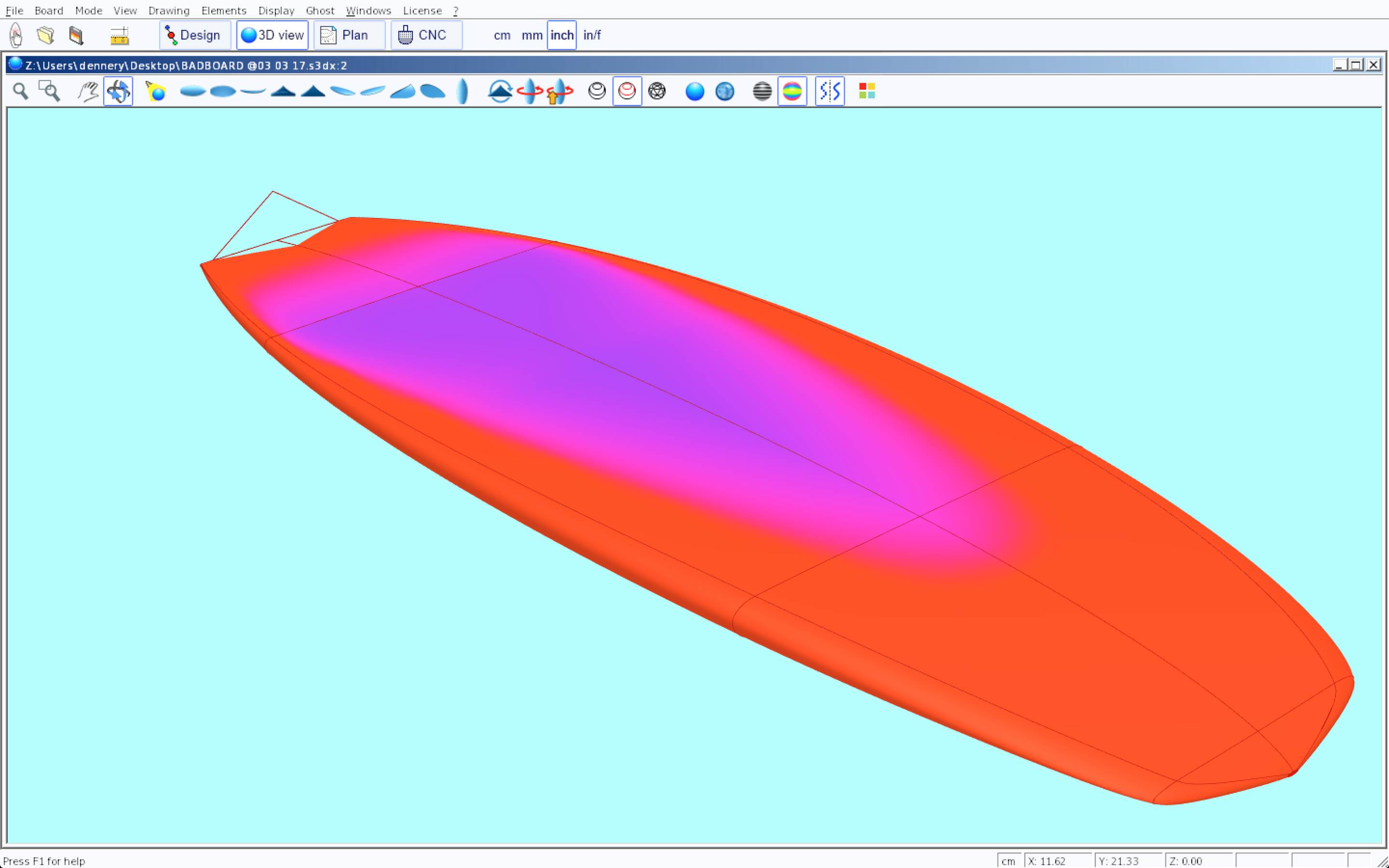Expand the Elements menu
1389x868 pixels.
(224, 11)
